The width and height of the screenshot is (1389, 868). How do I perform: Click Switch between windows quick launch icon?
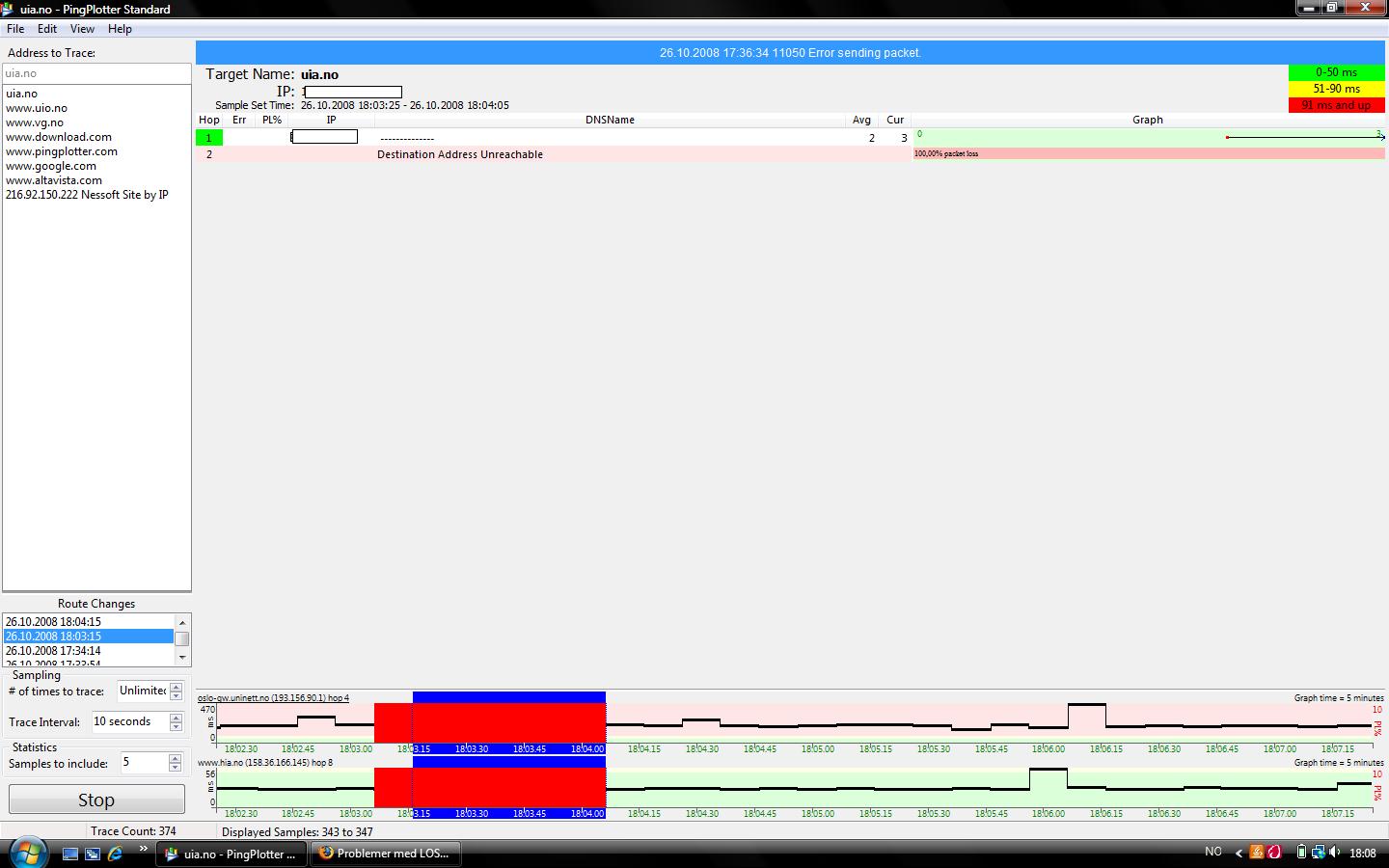(93, 854)
